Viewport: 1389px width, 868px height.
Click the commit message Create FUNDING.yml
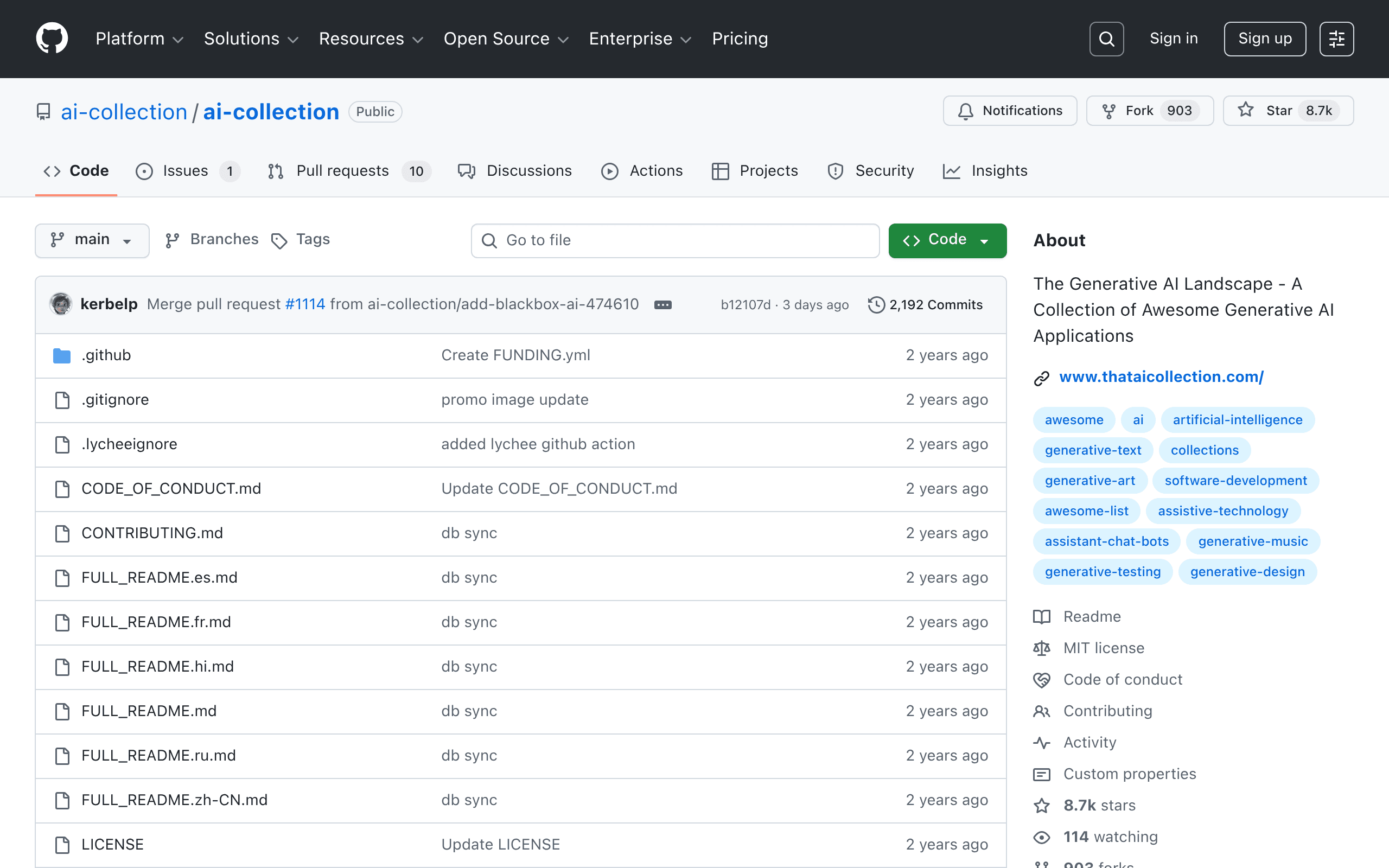(515, 355)
